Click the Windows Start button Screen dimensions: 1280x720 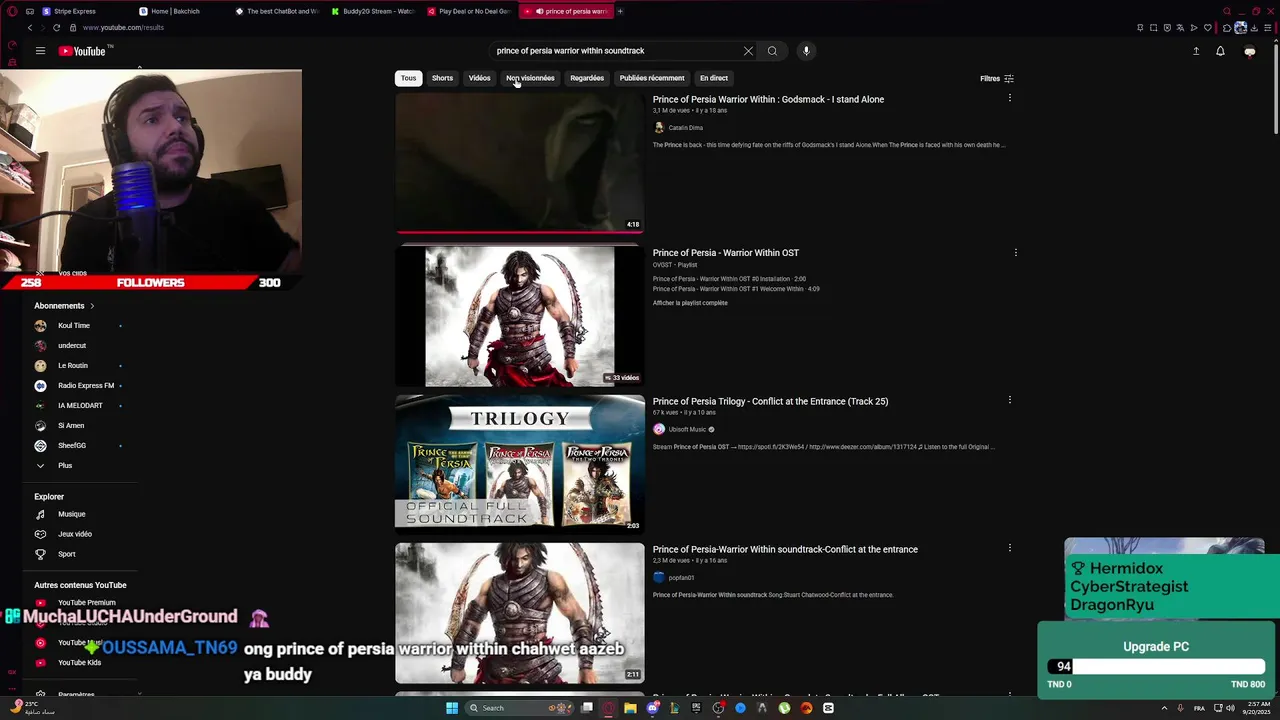(452, 708)
